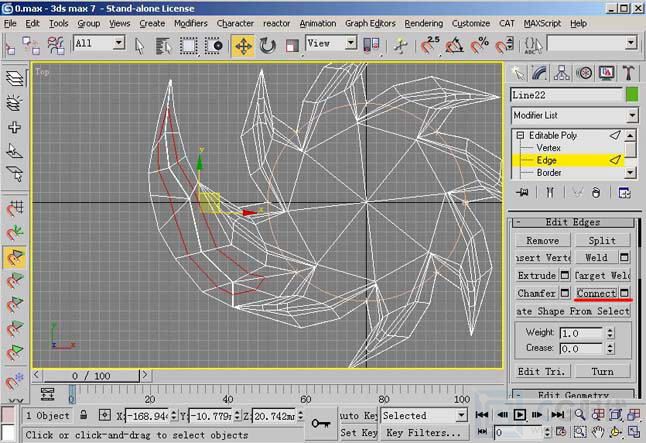Select the Scale tool
This screenshot has width=646, height=443.
pyautogui.click(x=292, y=46)
